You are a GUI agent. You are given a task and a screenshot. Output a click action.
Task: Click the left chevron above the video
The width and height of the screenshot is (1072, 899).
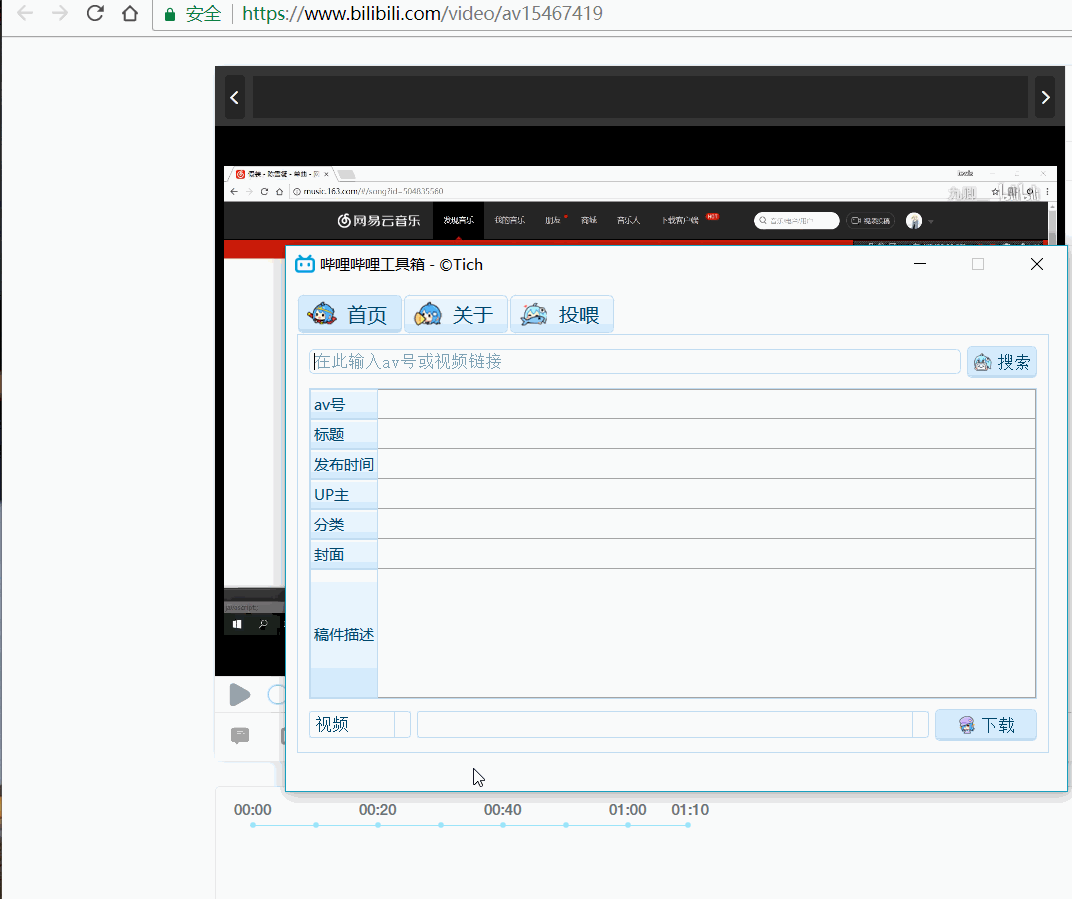234,97
